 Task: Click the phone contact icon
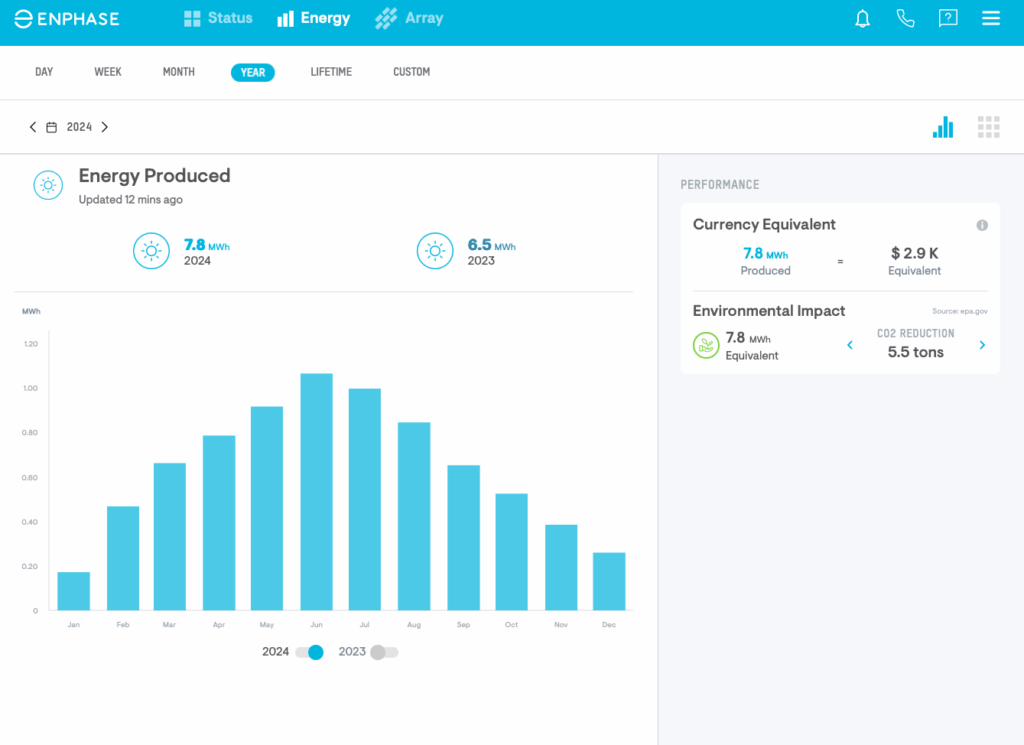[905, 19]
